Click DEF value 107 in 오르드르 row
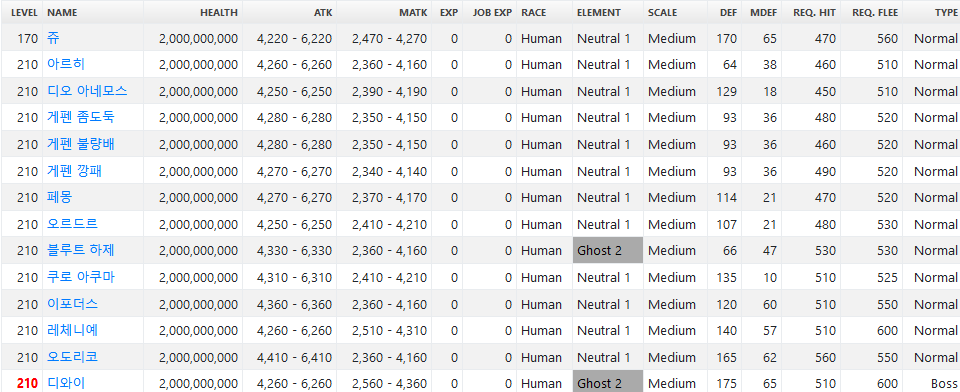 pos(727,224)
